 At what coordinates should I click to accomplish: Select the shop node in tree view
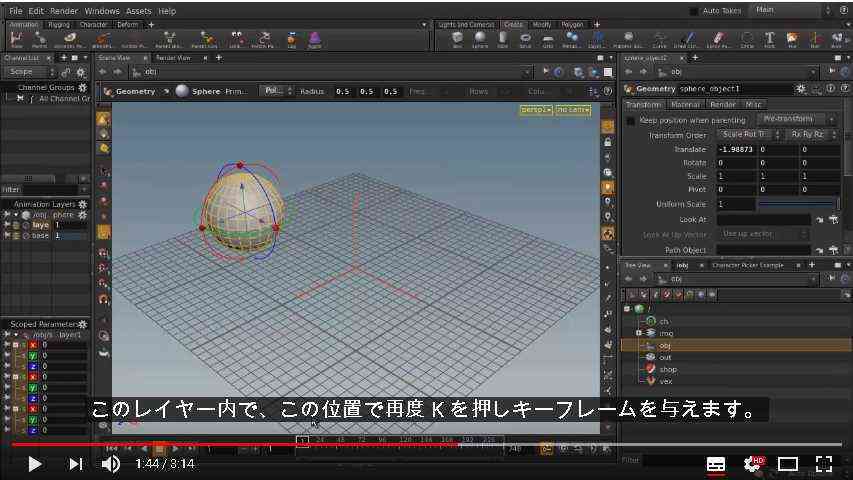pos(668,370)
